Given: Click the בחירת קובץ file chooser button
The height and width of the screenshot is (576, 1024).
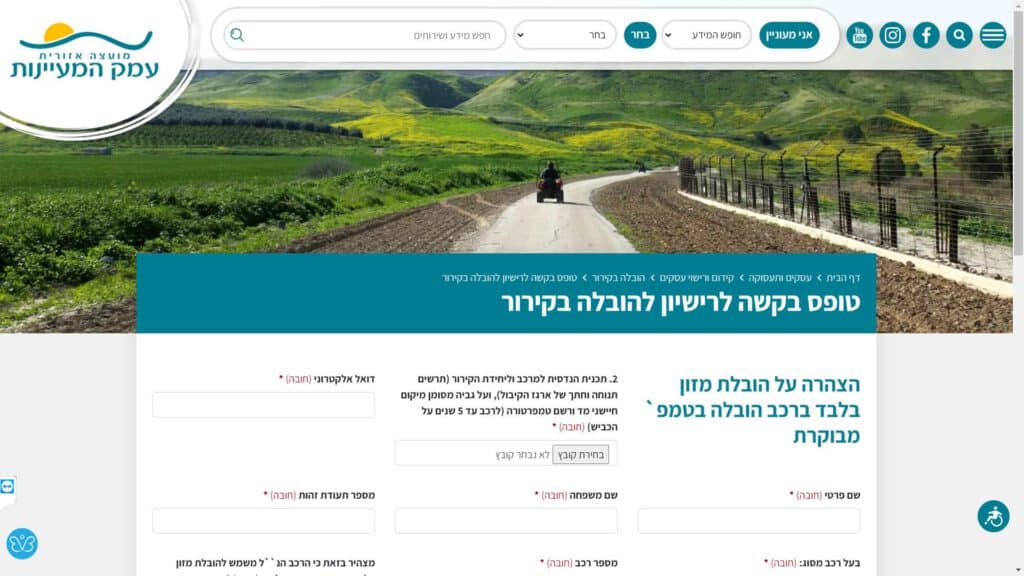Looking at the screenshot, I should point(581,455).
